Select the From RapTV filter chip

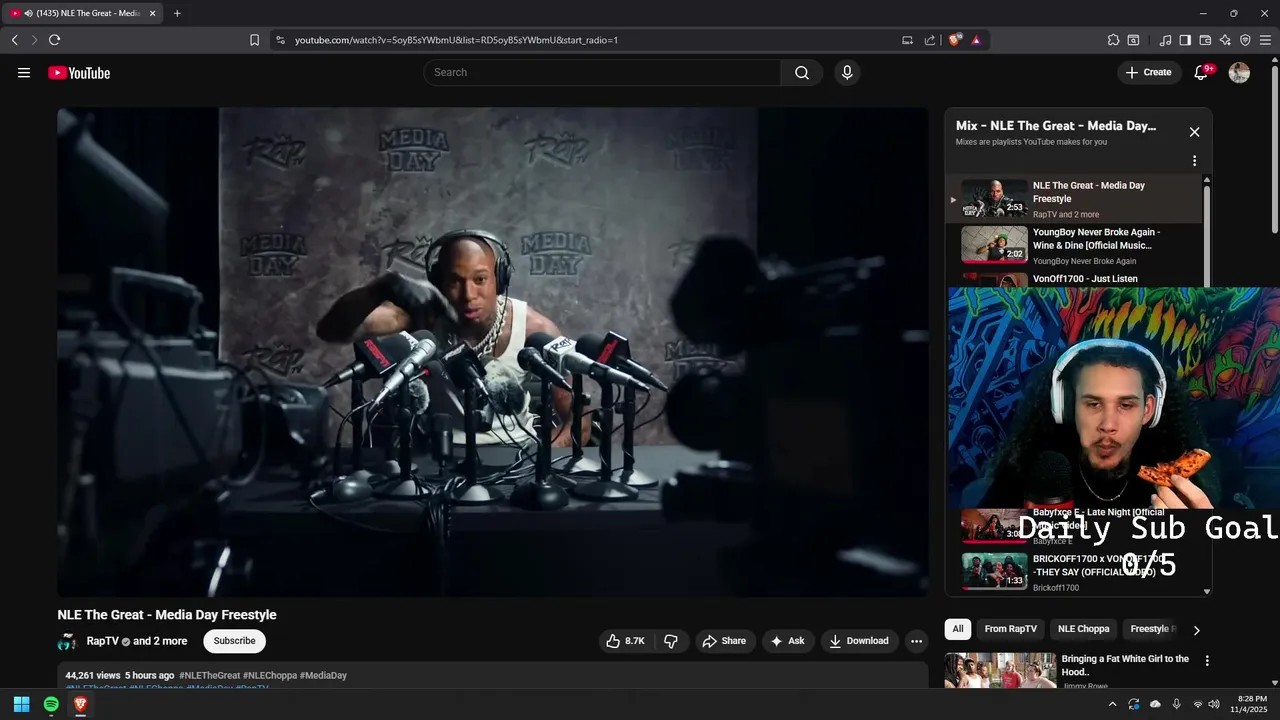coord(1010,629)
